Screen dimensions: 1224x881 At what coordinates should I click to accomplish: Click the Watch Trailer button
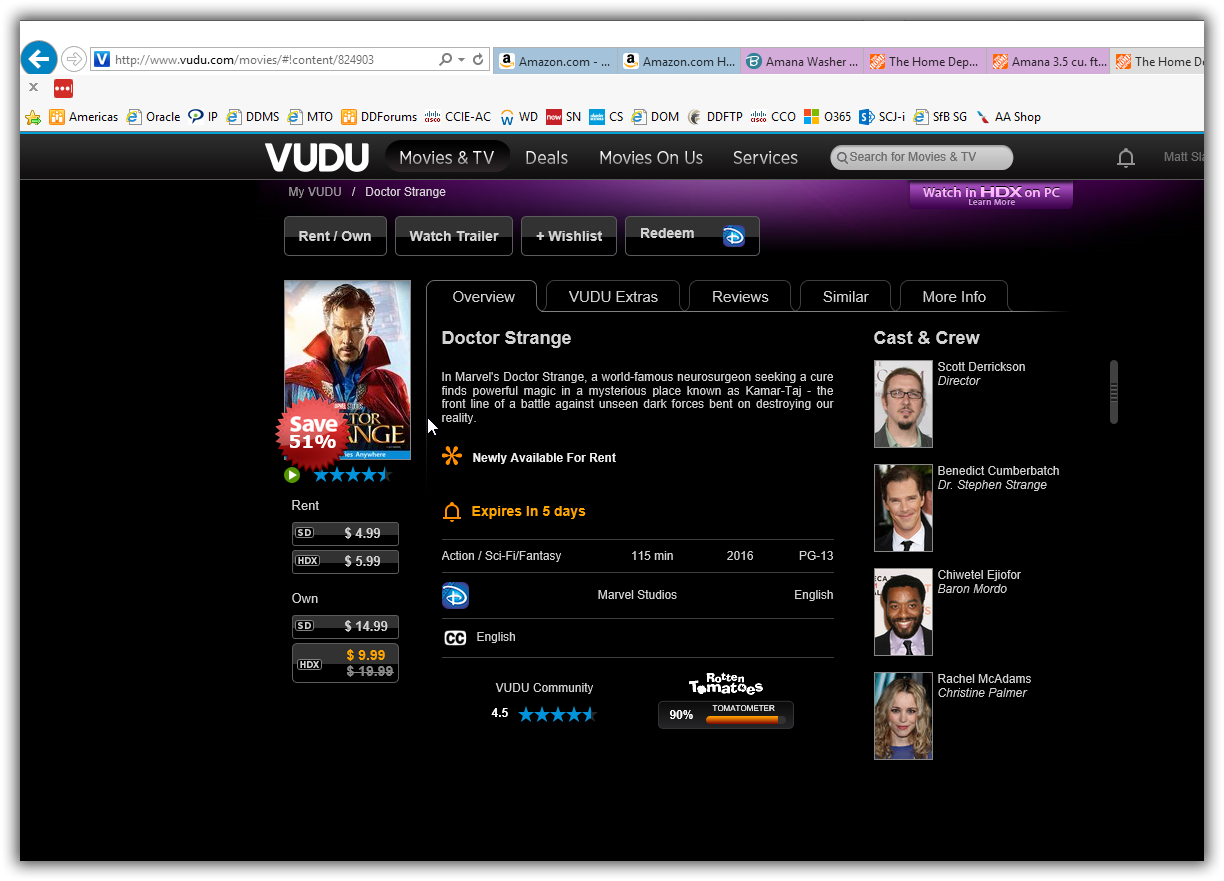[x=454, y=236]
